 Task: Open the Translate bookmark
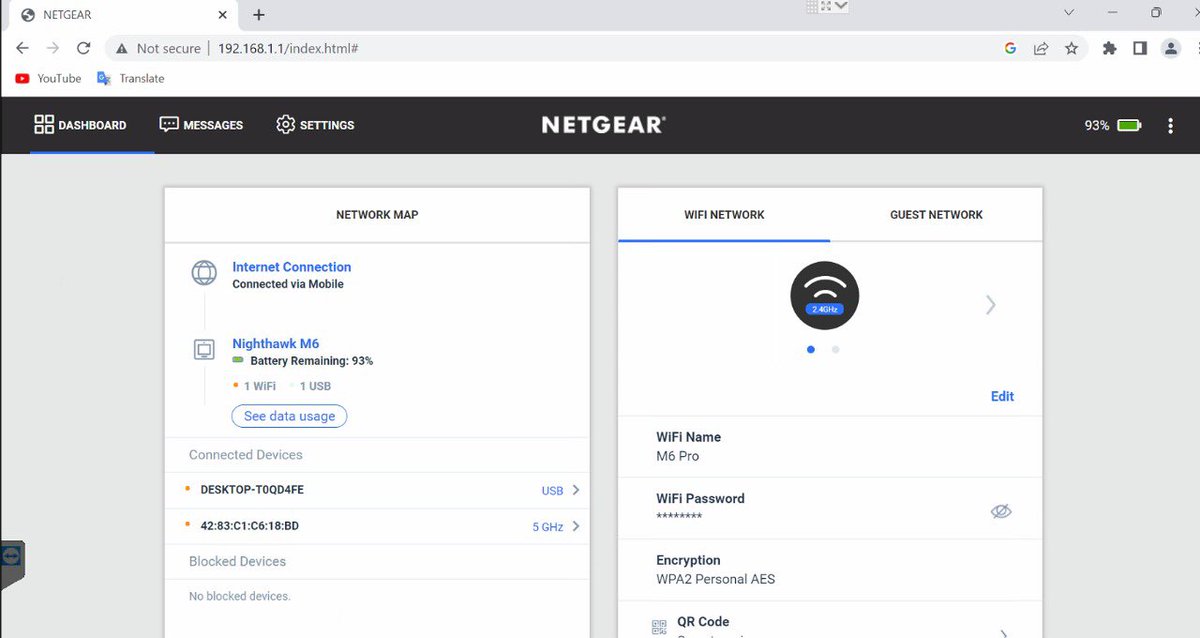130,78
